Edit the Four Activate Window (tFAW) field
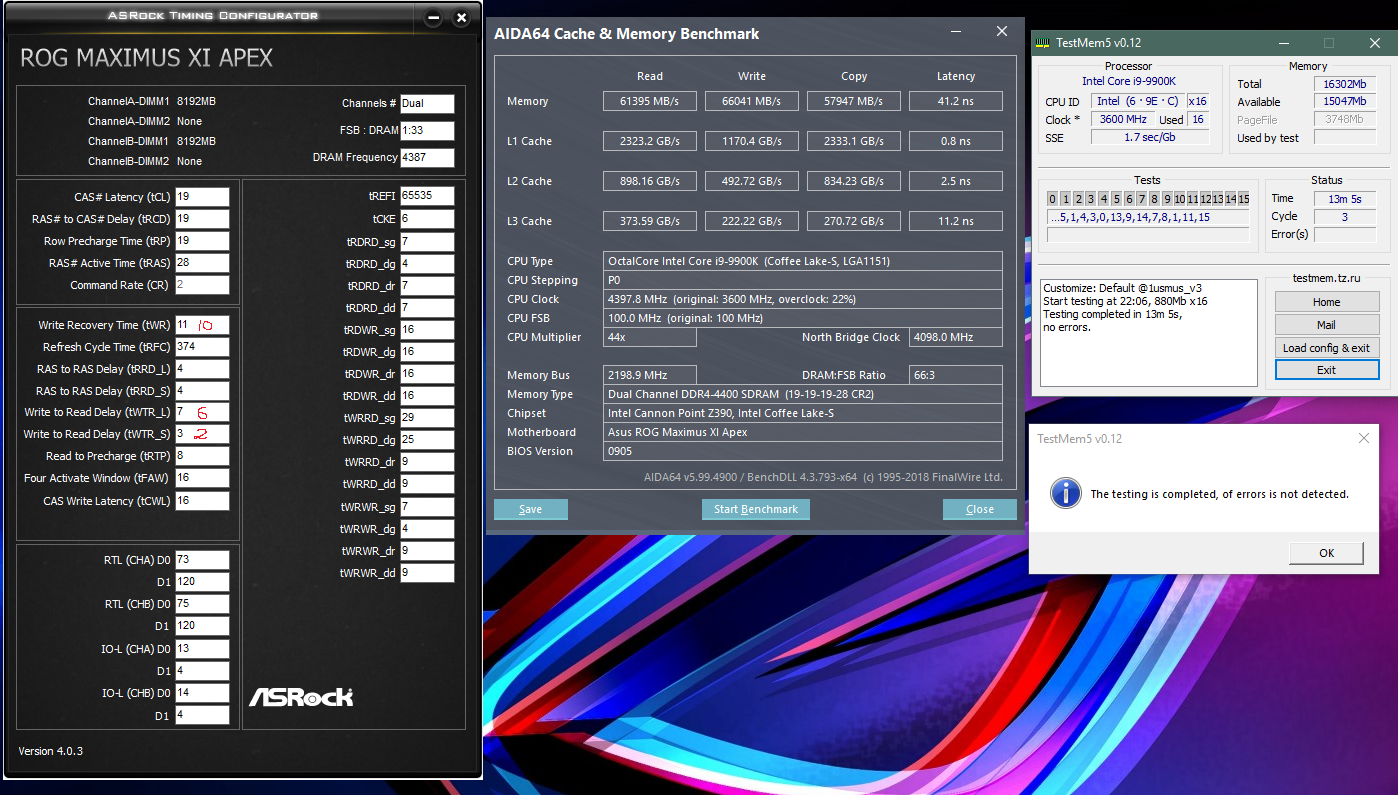The height and width of the screenshot is (795, 1398). [x=202, y=478]
